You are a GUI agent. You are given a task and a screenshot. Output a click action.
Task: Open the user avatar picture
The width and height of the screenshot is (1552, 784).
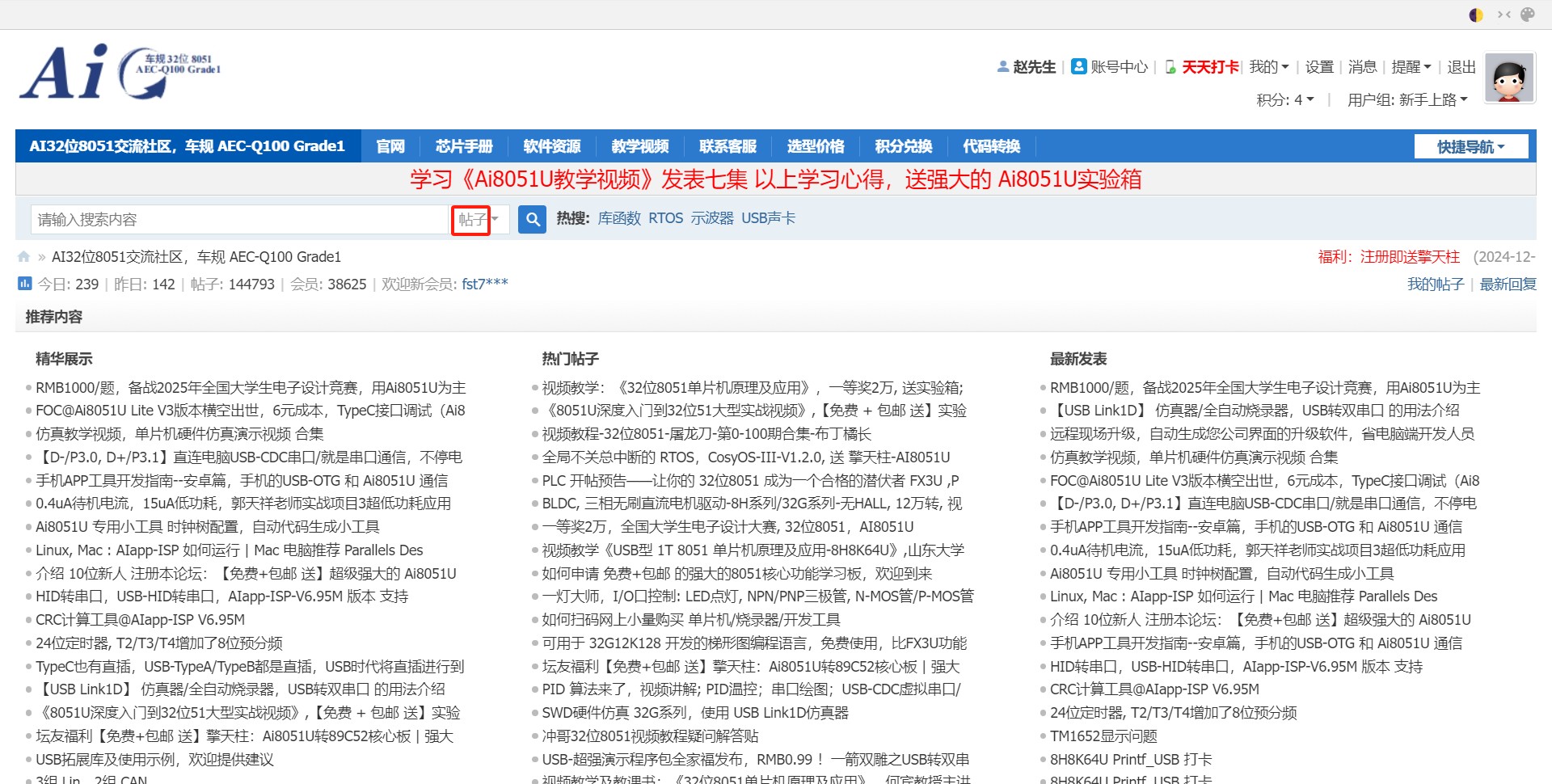1509,78
